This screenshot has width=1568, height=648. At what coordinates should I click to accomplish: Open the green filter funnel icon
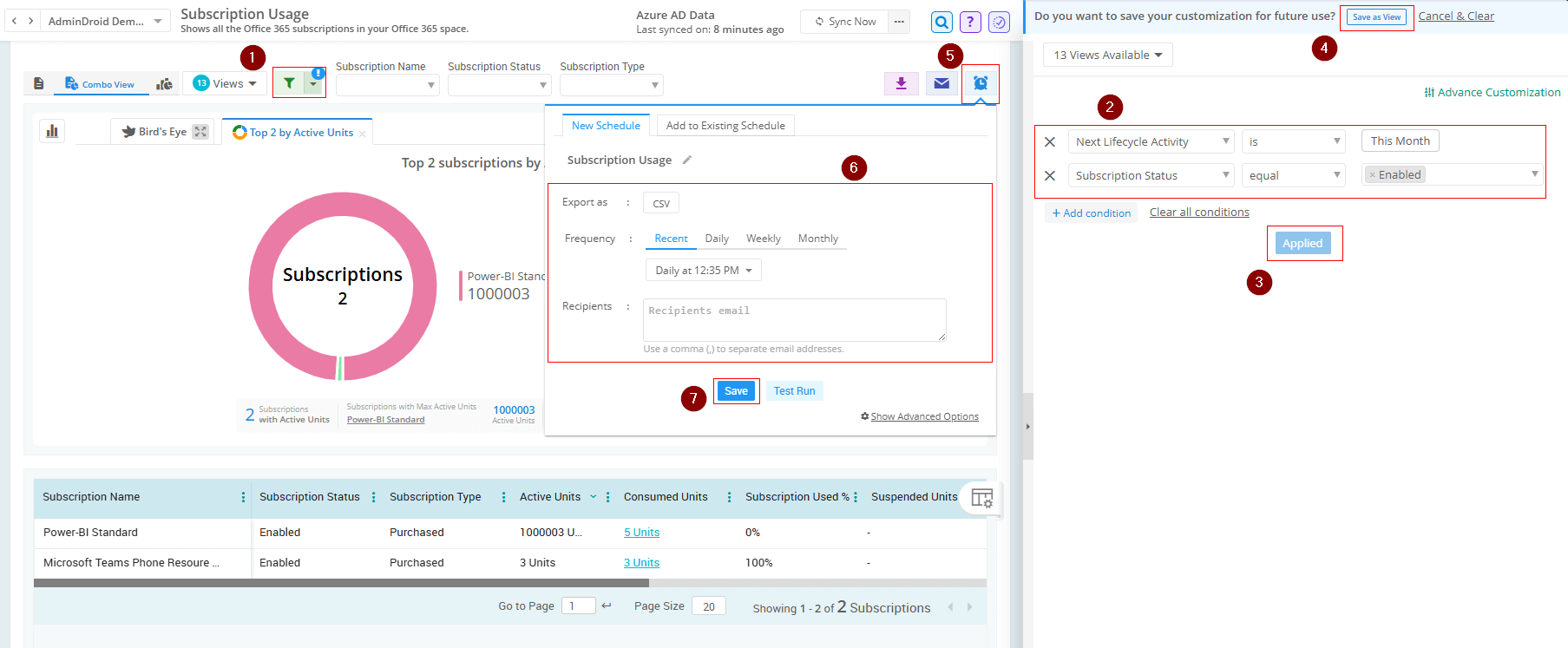[289, 83]
